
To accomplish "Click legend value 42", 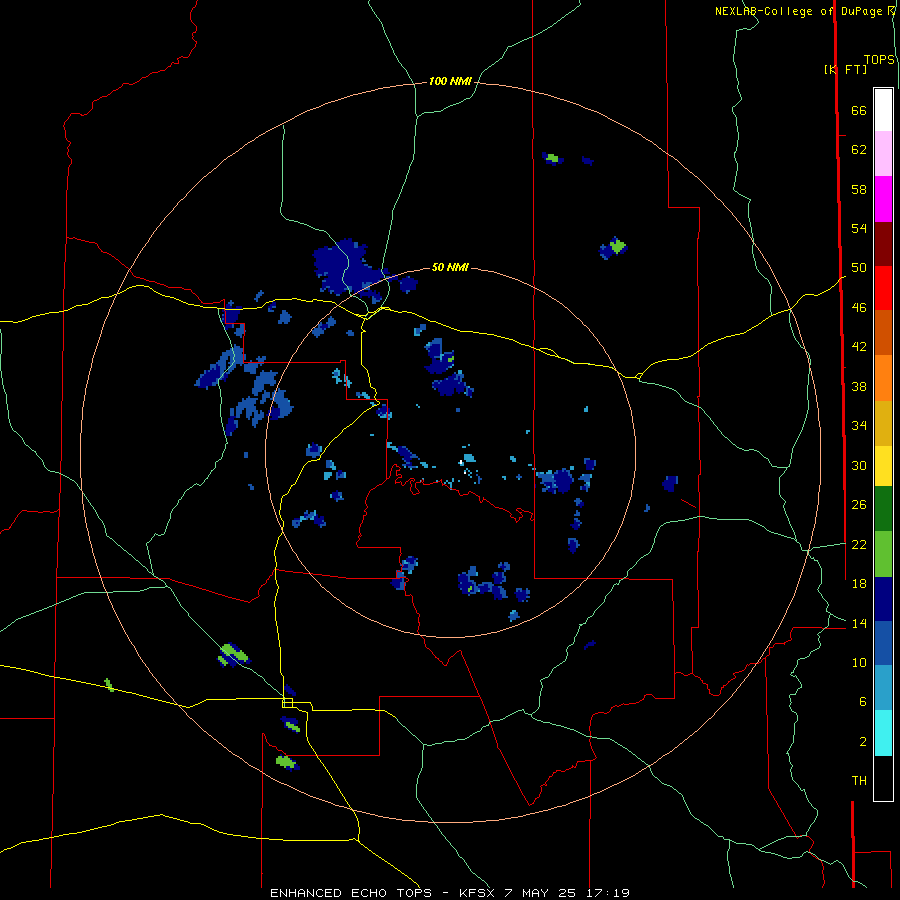I will (859, 347).
